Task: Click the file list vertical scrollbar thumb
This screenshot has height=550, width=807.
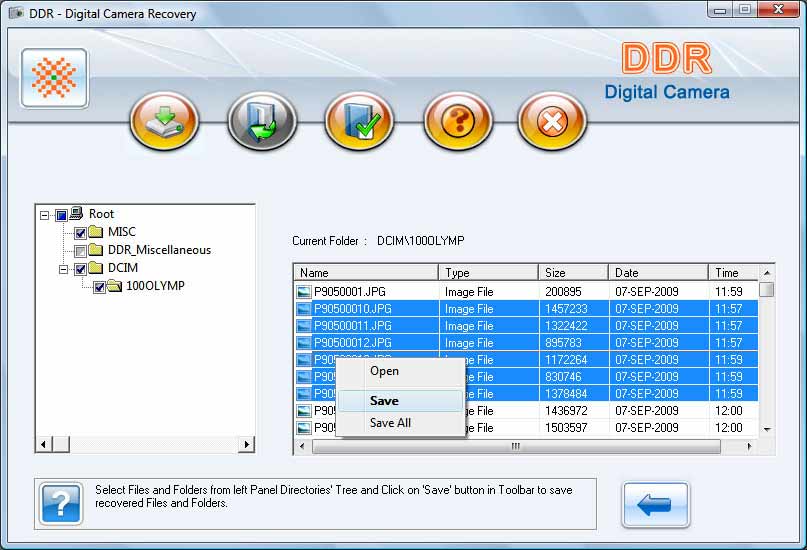Action: pos(767,289)
